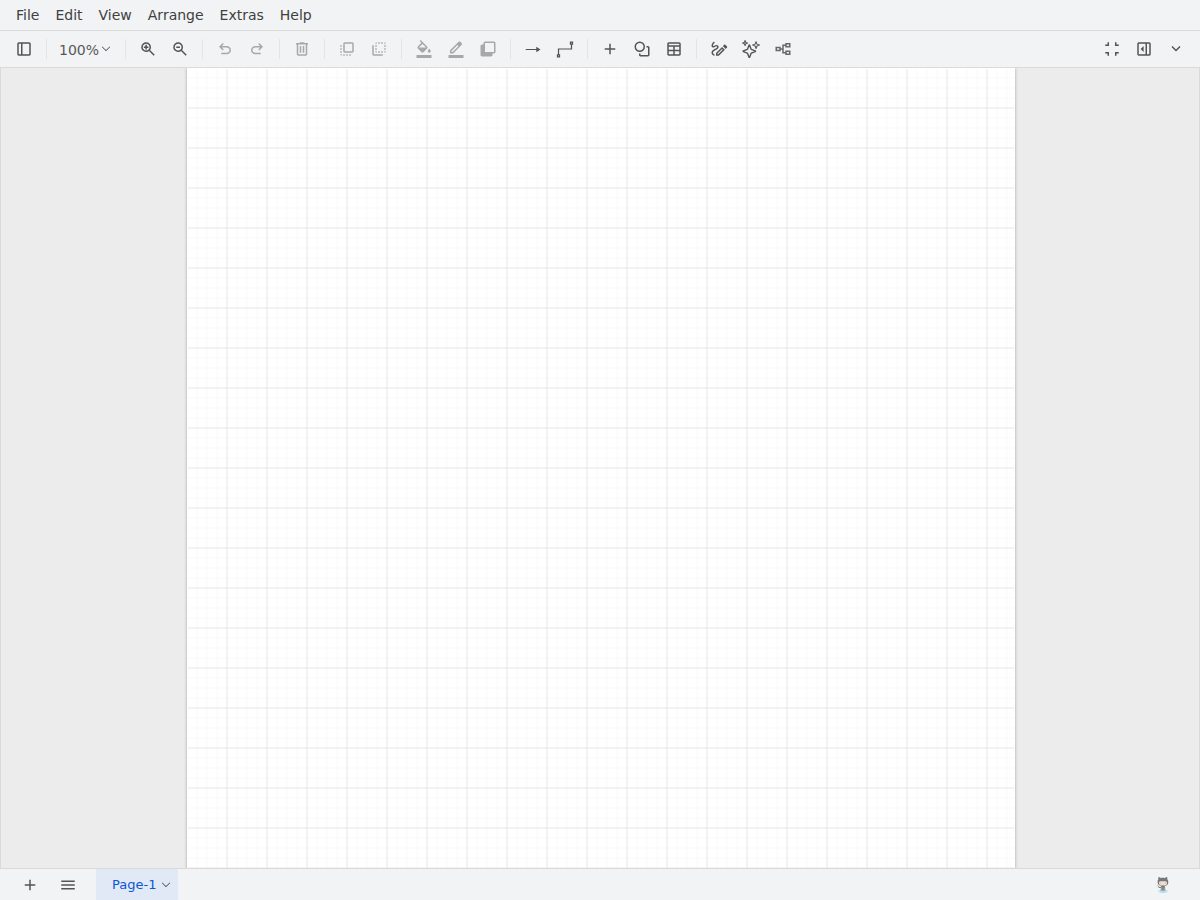This screenshot has width=1200, height=900.
Task: Open the Waypoints connector tool
Action: pos(565,49)
